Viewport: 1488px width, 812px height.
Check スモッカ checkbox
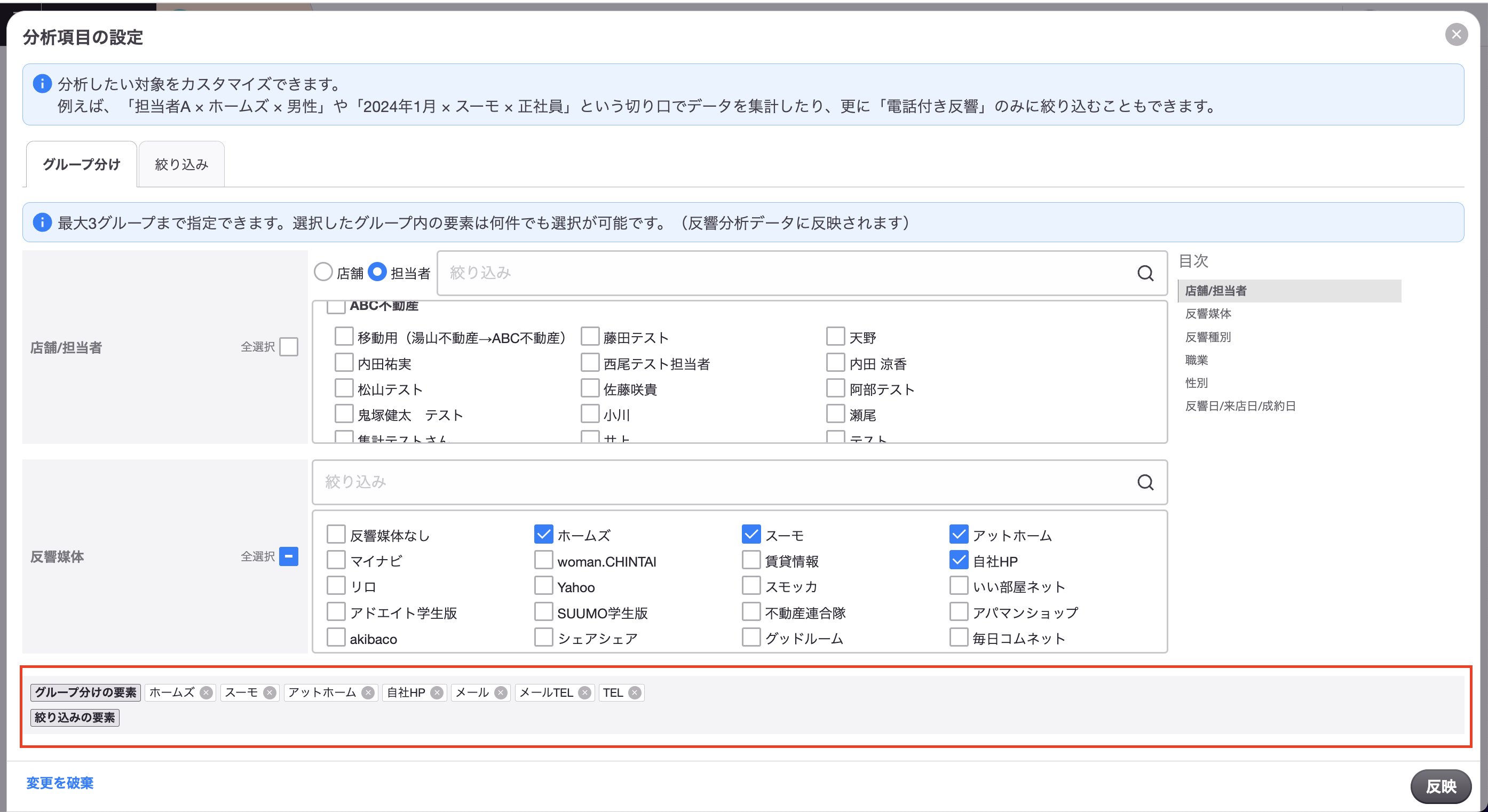(x=751, y=586)
